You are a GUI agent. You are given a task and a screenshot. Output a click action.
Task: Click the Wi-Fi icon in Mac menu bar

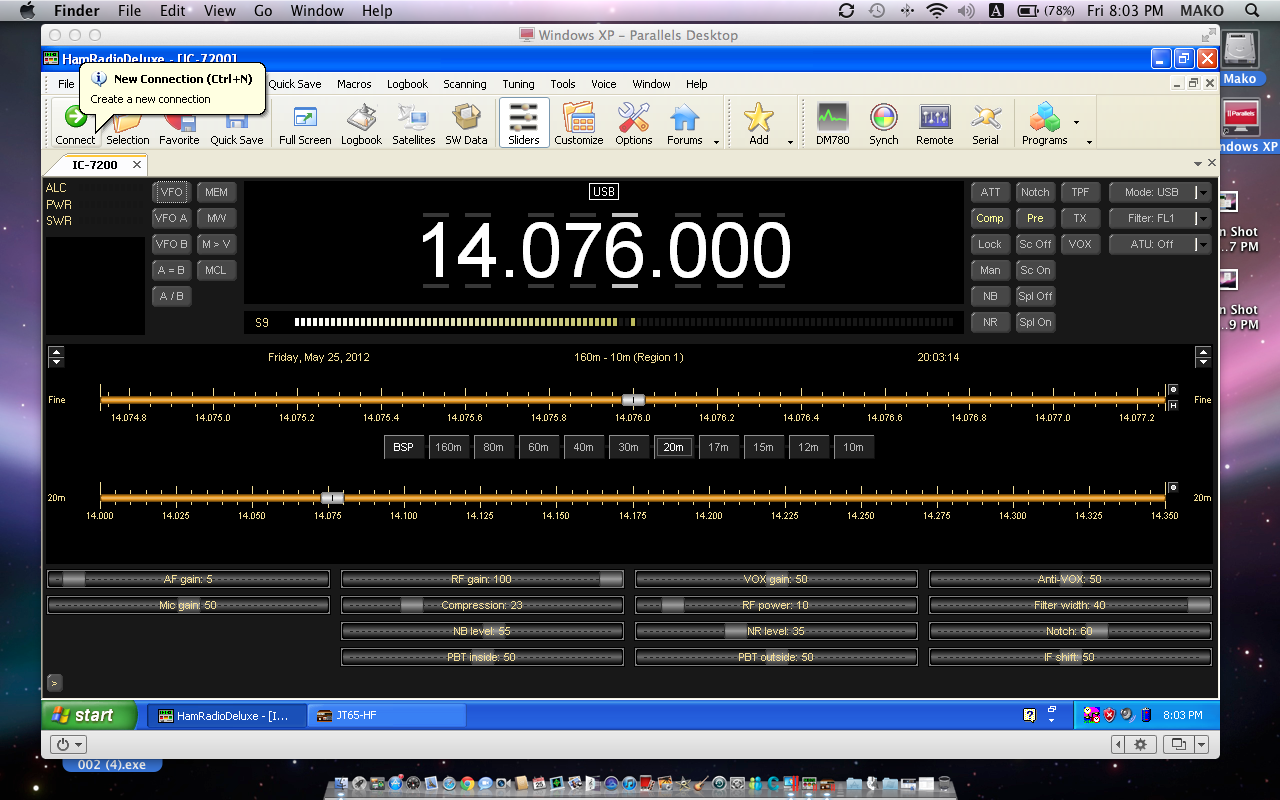tap(937, 11)
